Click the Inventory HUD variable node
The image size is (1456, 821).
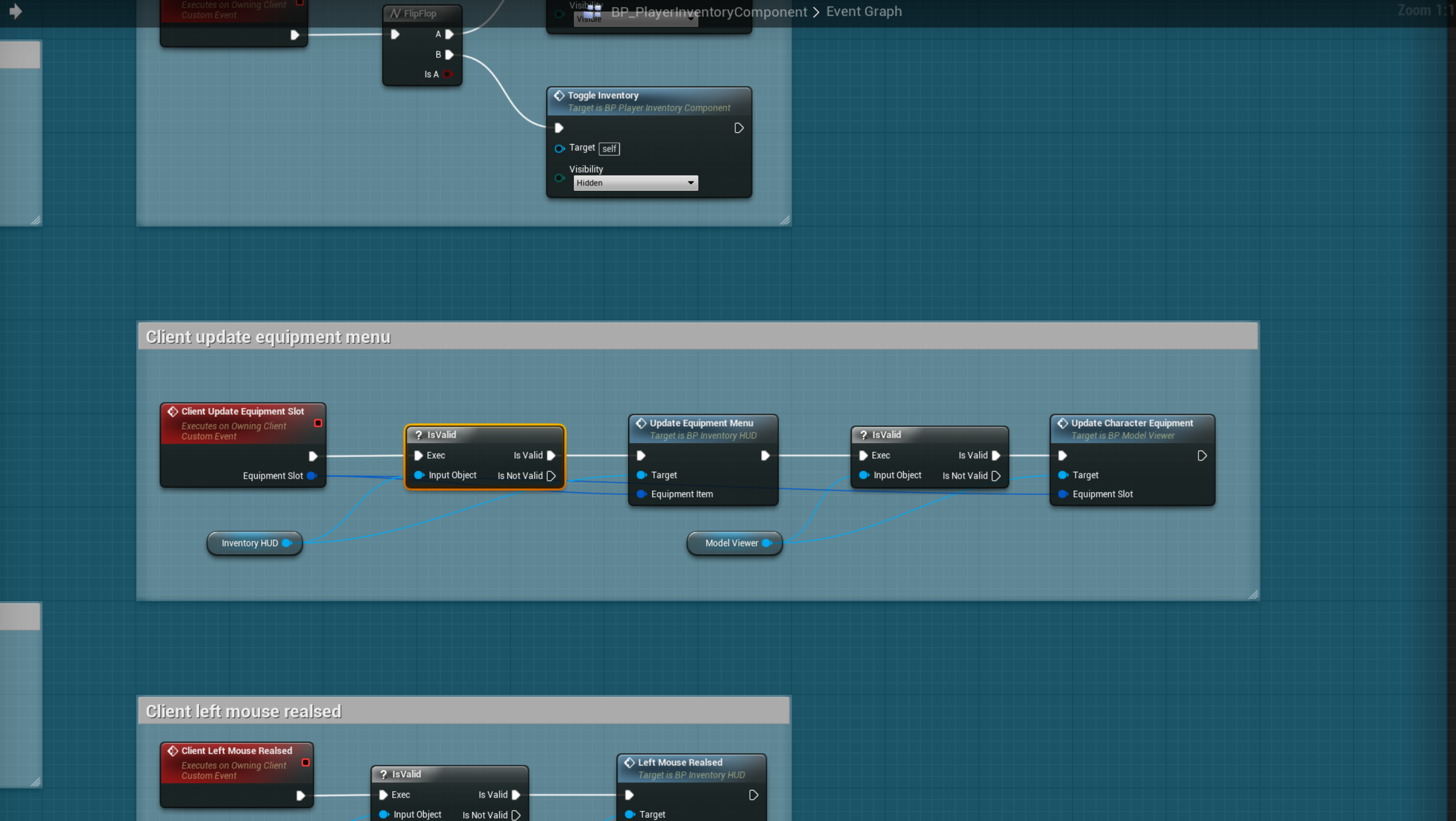coord(250,543)
